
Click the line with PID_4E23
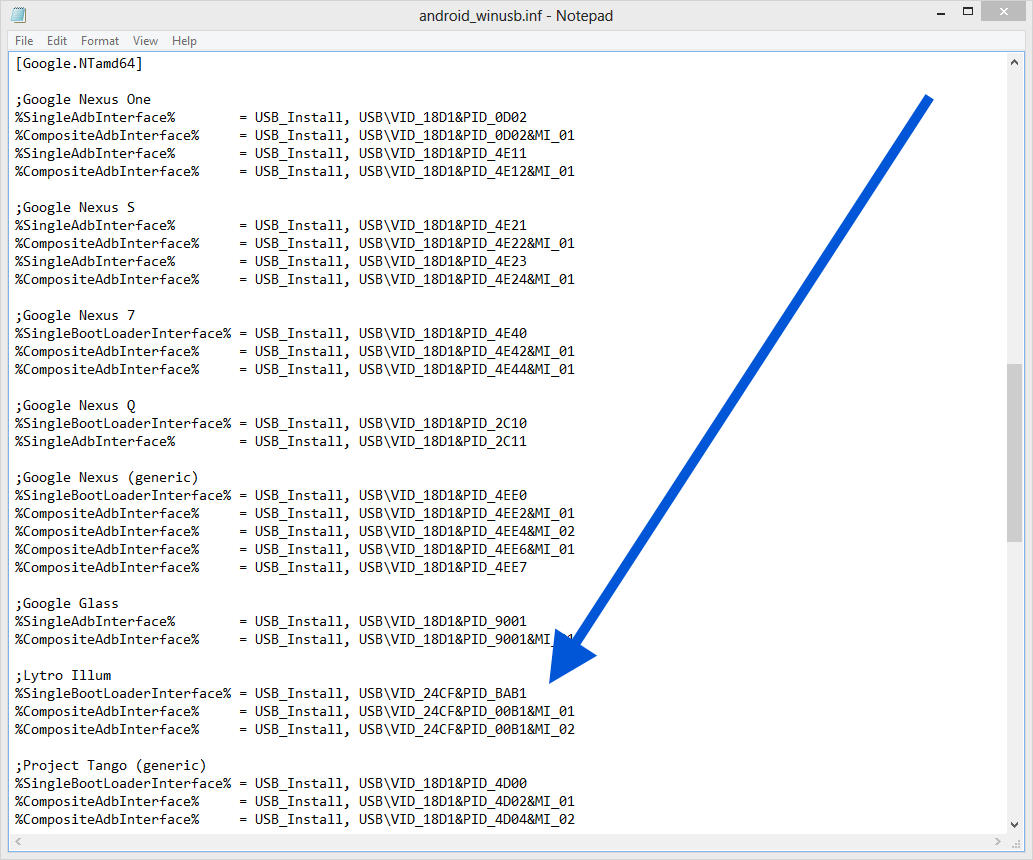[271, 262]
